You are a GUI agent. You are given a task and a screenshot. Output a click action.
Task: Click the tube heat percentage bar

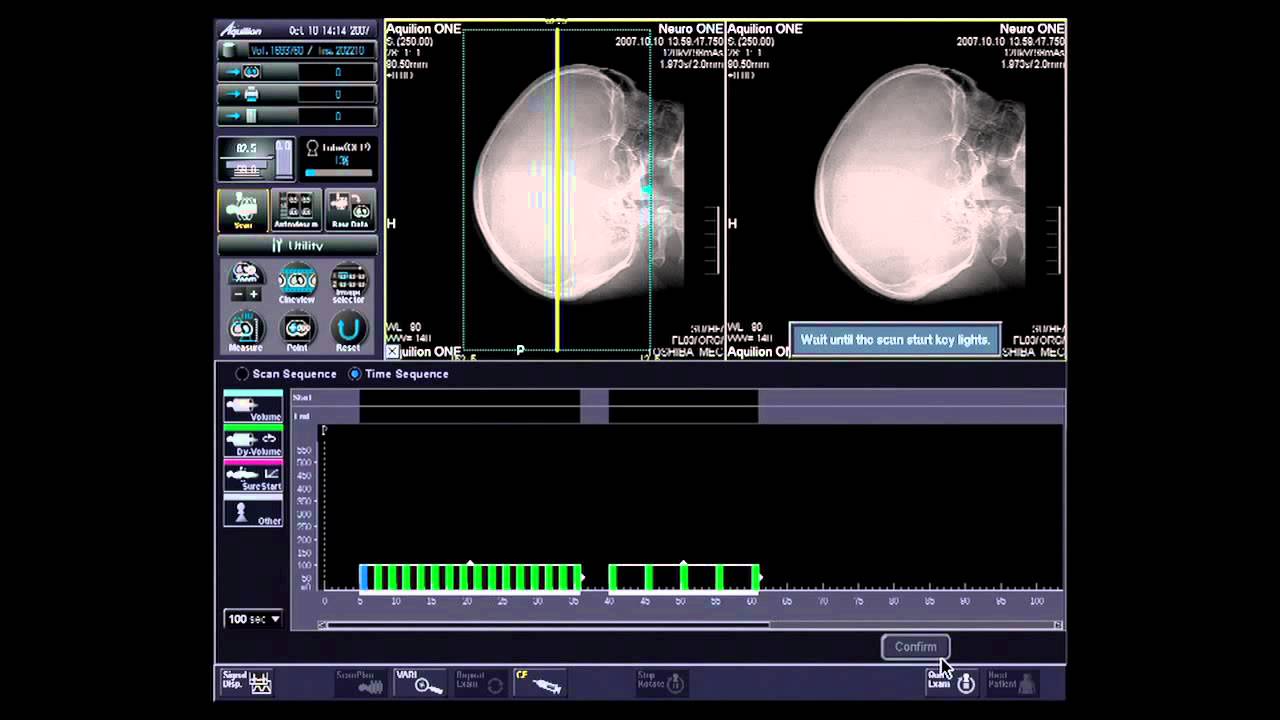[x=338, y=173]
